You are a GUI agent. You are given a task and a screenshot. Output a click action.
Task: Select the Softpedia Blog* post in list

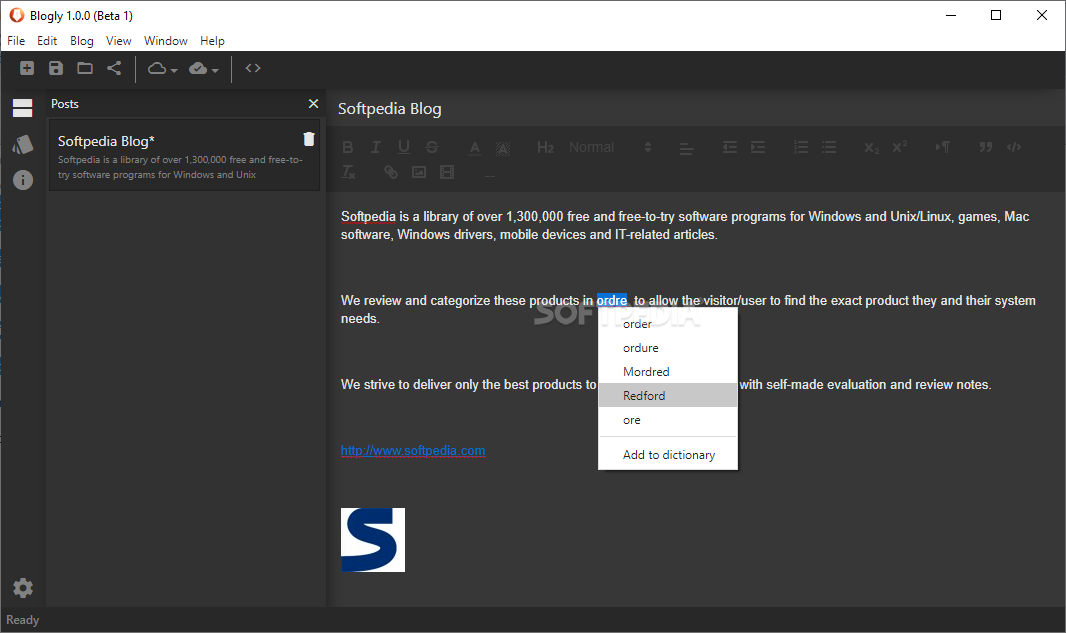tap(184, 156)
